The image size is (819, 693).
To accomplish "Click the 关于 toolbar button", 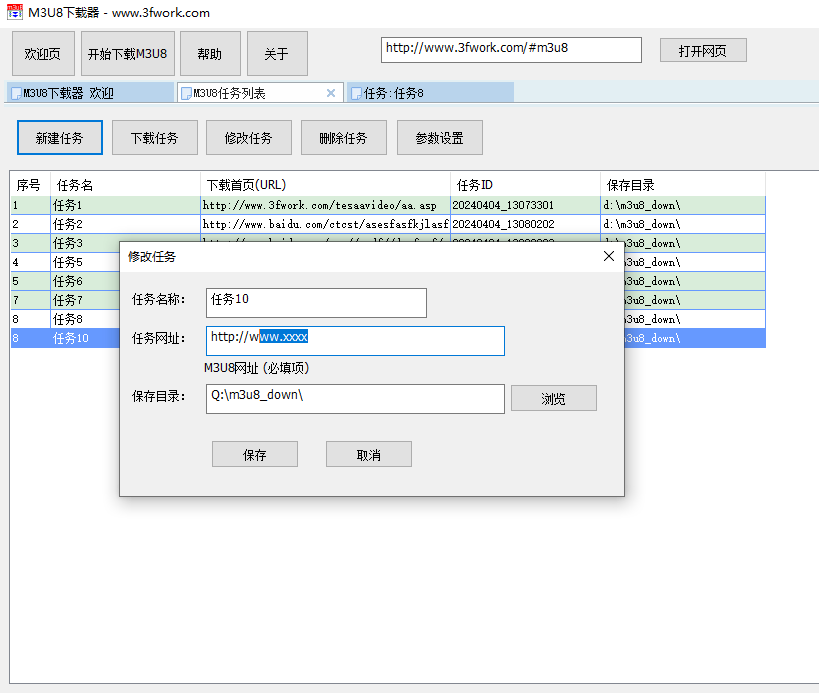I will click(277, 54).
